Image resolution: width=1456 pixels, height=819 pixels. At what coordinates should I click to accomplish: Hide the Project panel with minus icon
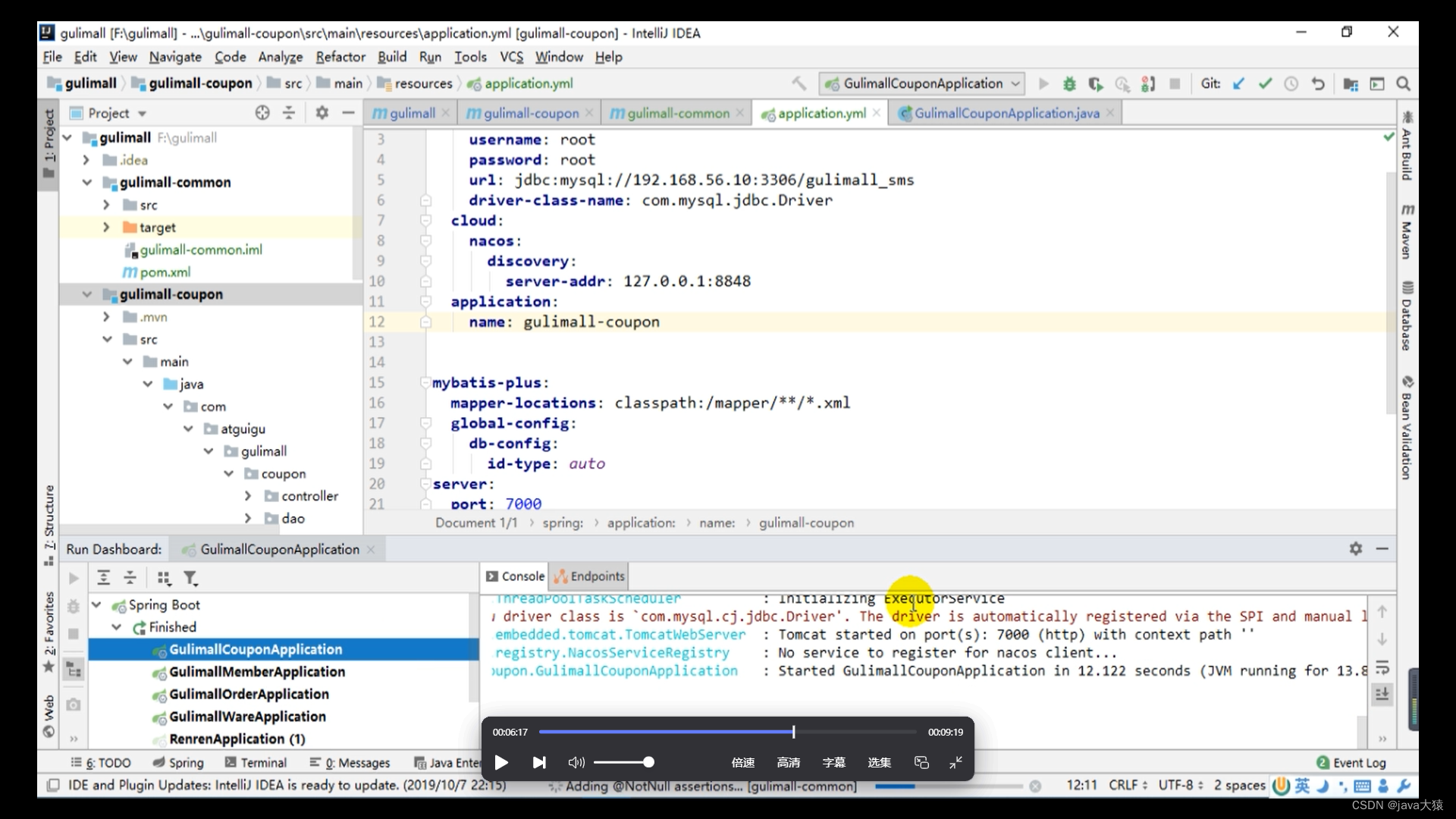point(348,113)
